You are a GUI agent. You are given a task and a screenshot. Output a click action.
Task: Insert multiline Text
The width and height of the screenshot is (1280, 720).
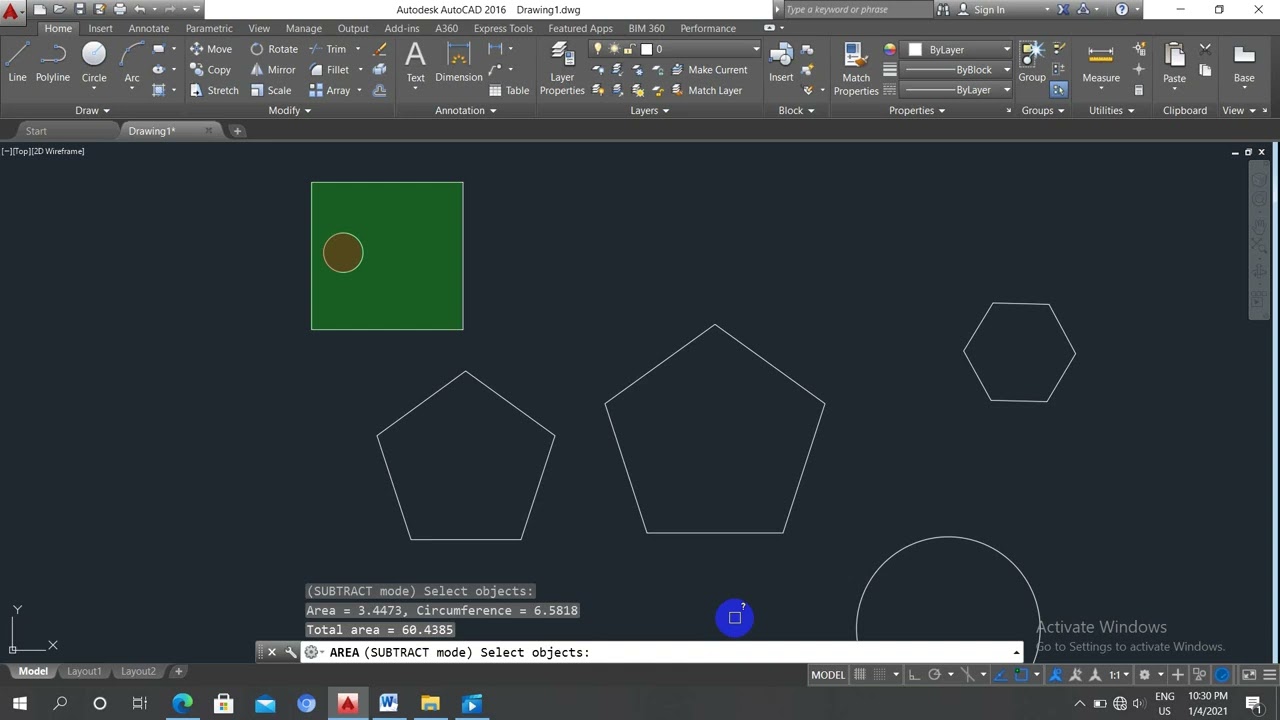pos(415,62)
